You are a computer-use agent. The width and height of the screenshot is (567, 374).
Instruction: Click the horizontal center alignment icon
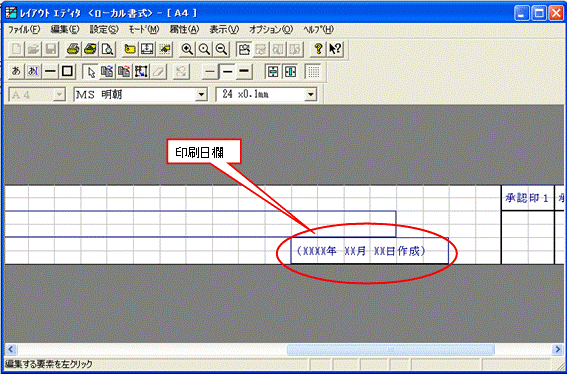click(290, 71)
